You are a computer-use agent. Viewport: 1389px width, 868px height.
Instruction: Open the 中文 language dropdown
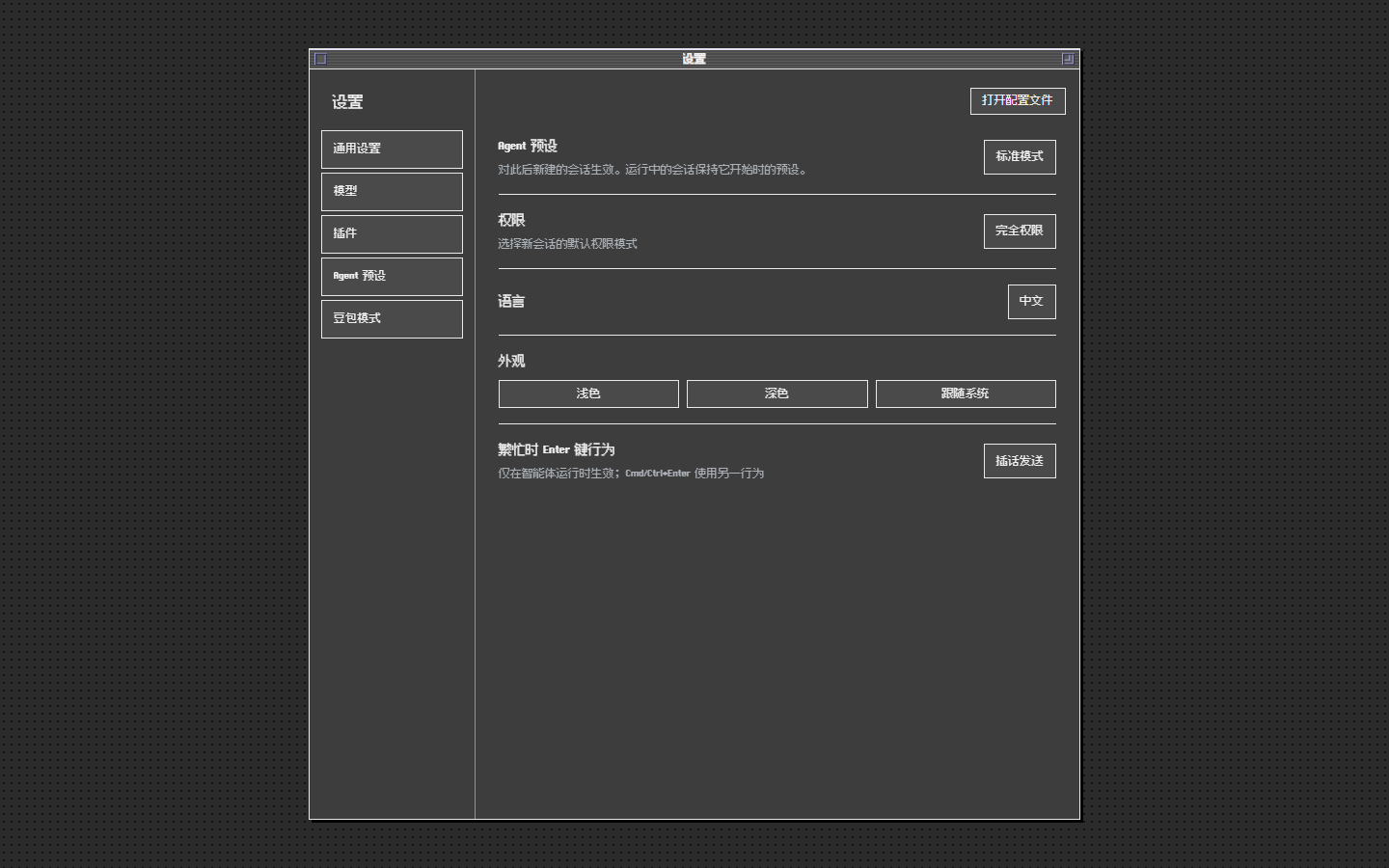(1031, 302)
